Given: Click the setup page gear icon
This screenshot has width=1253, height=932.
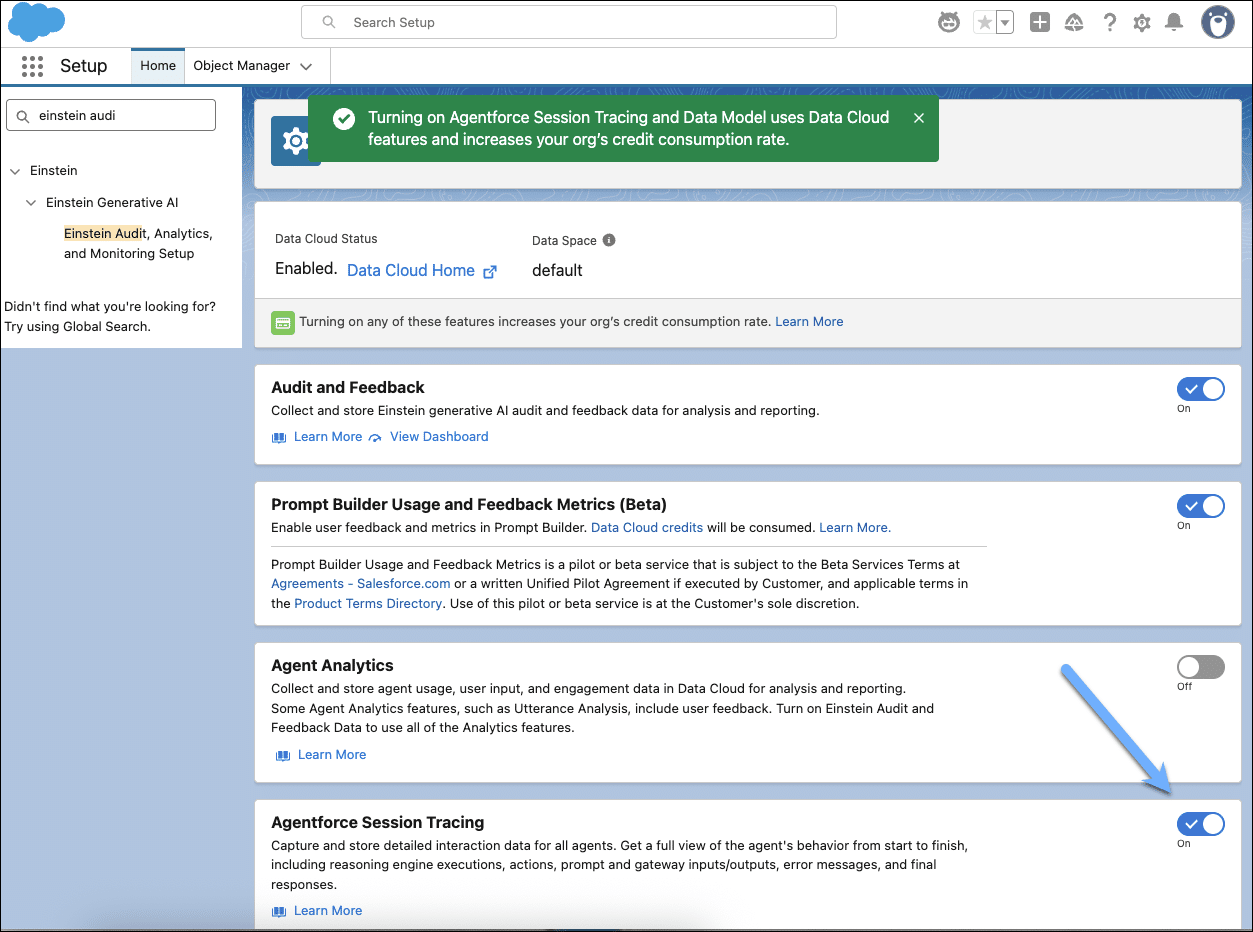Looking at the screenshot, I should pos(296,141).
